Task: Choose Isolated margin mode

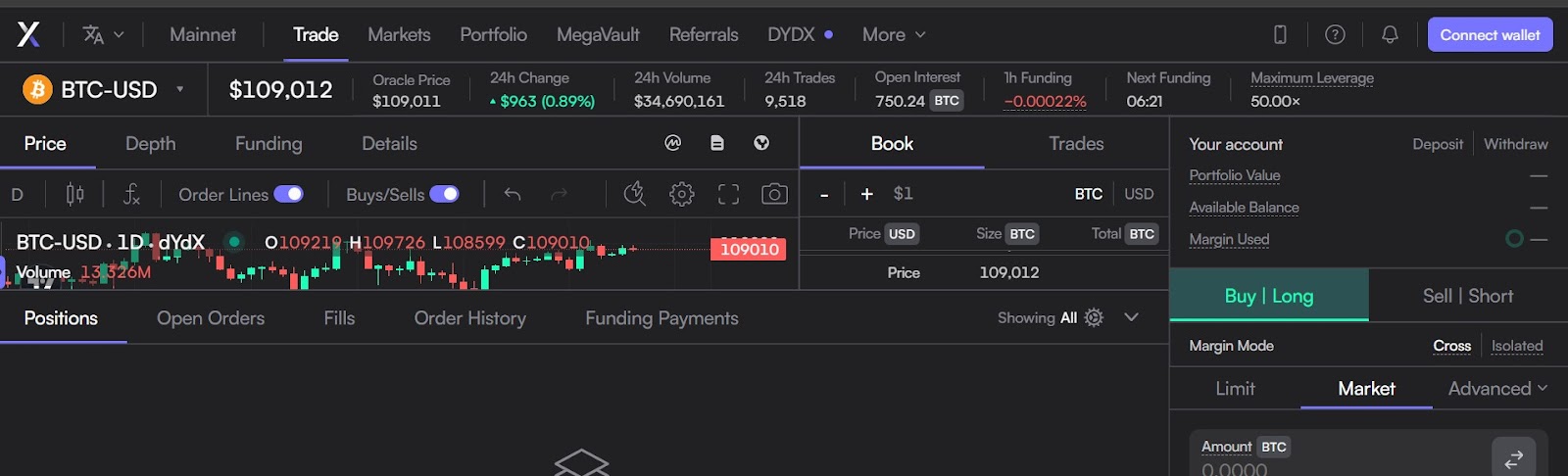Action: point(1517,346)
